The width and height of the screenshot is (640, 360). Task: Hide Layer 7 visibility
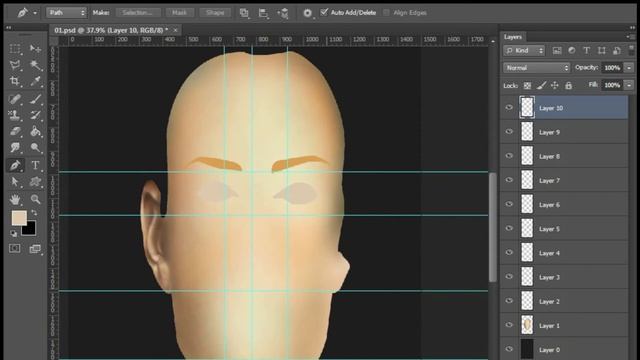(509, 180)
